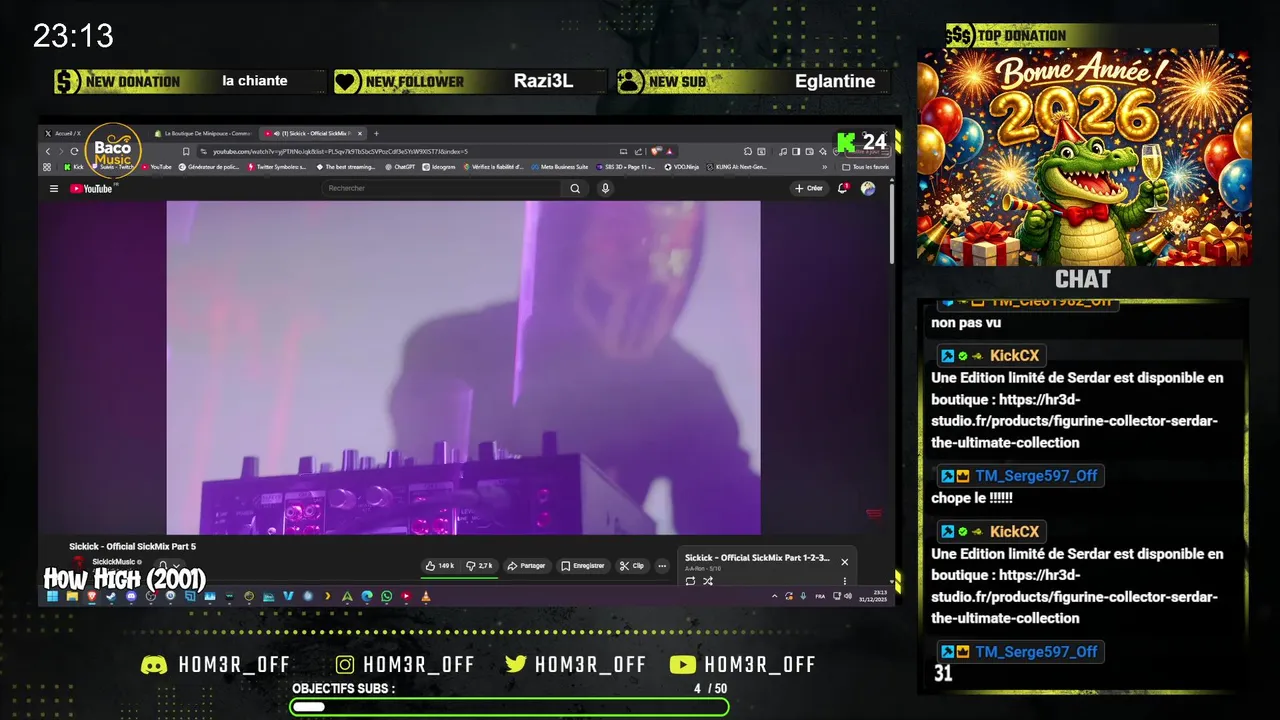Click the YouTube search magnifier button

(575, 188)
